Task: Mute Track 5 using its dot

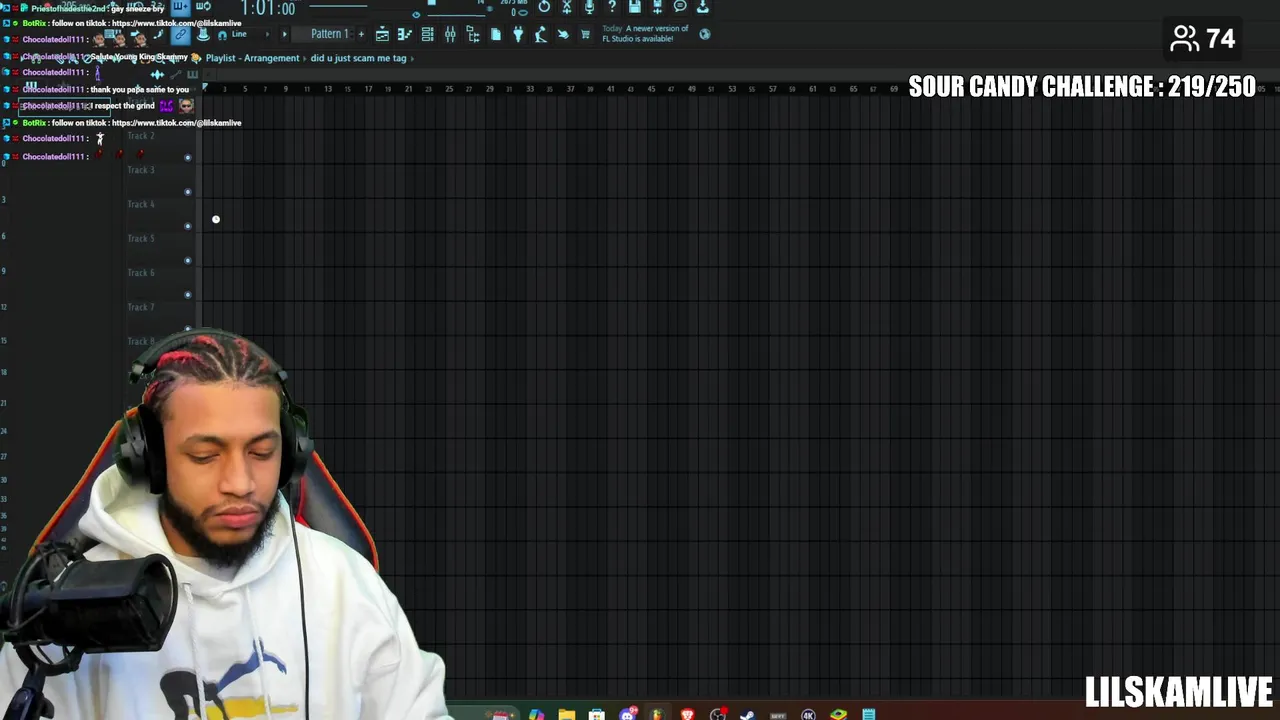Action: (x=187, y=261)
